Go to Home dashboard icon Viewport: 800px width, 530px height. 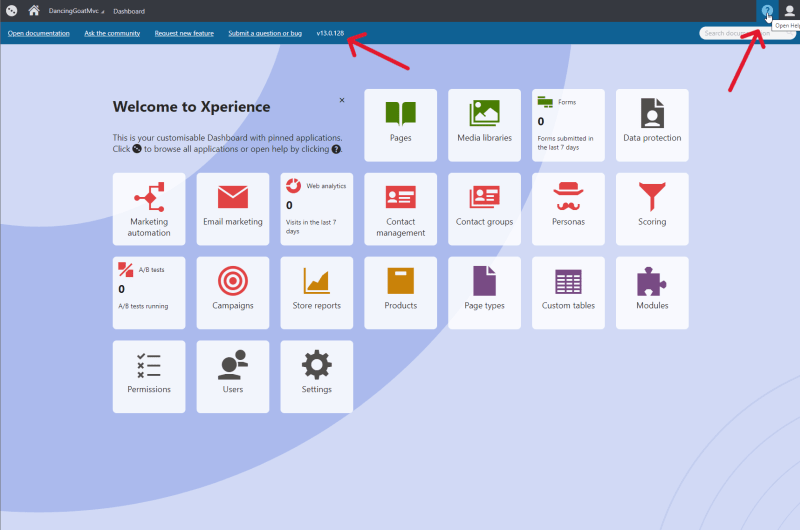tap(34, 10)
